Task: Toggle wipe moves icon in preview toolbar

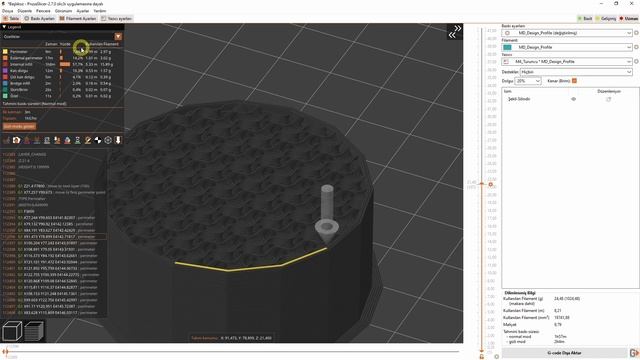Action: pos(16,140)
